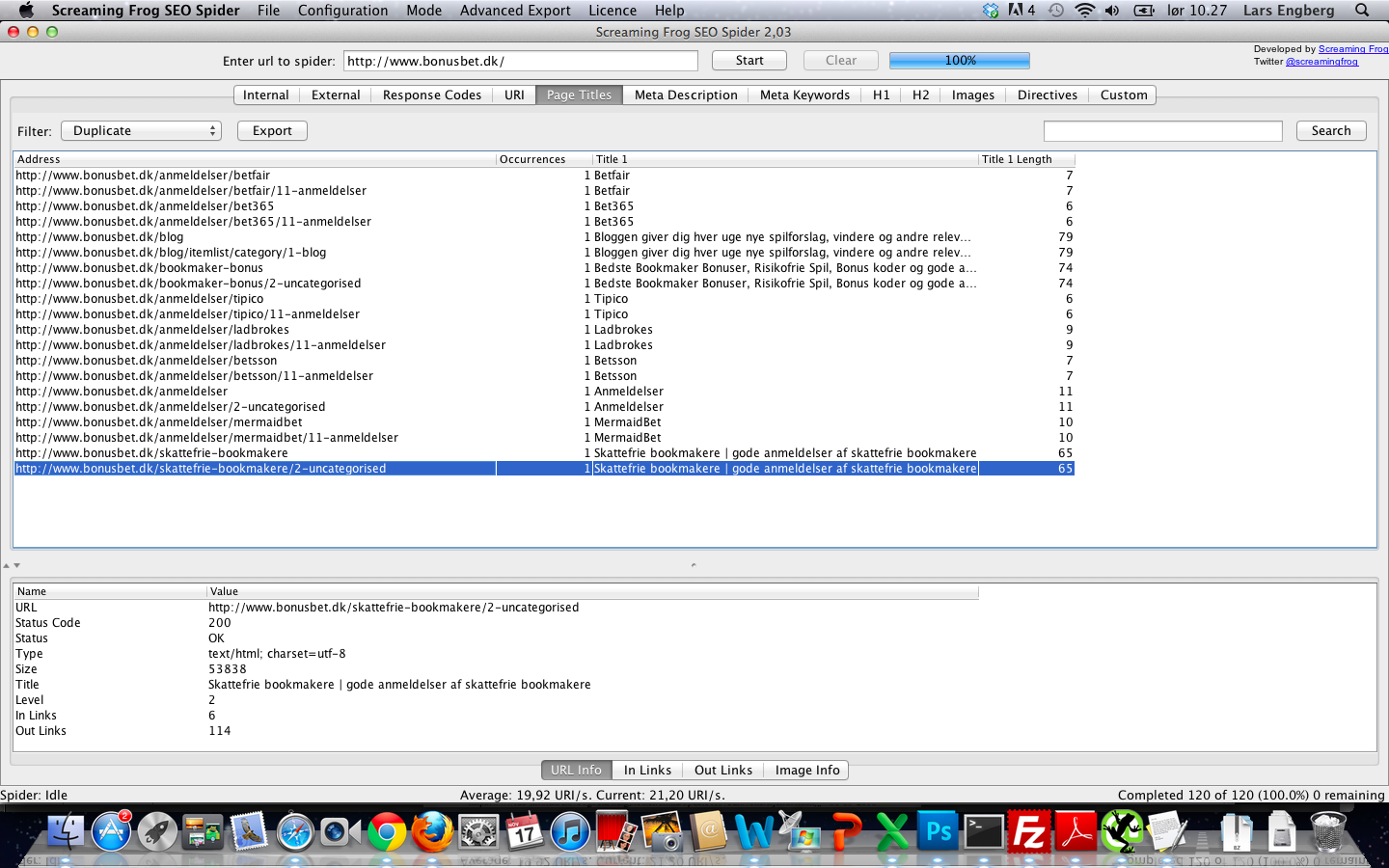1389x868 pixels.
Task: Open iPhoto from the dock
Action: click(662, 830)
